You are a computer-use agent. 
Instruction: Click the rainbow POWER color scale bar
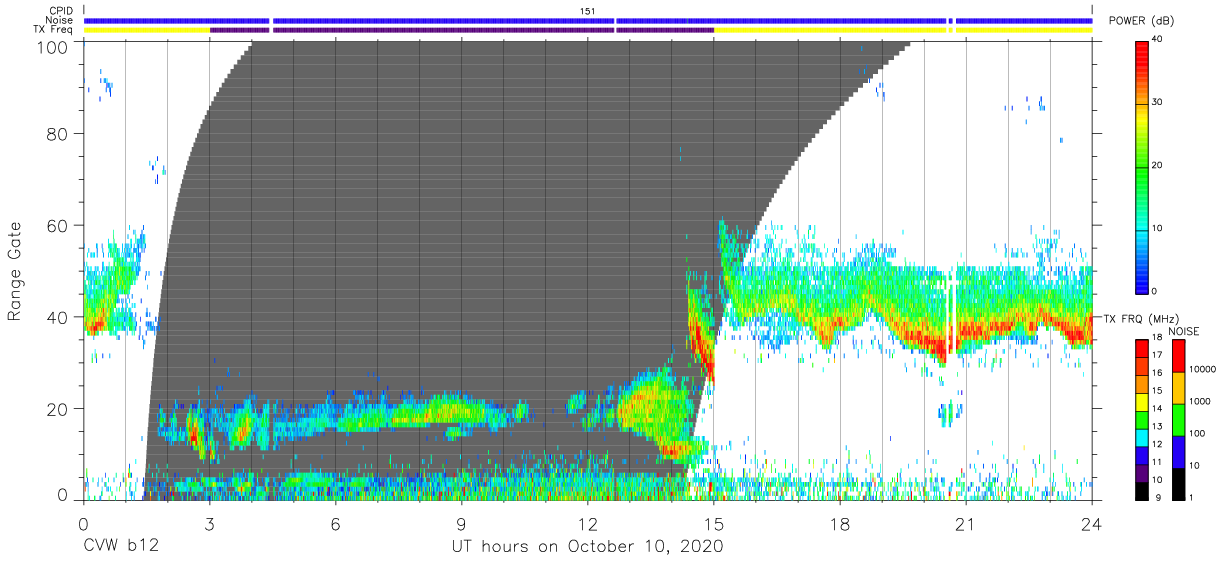point(1144,166)
